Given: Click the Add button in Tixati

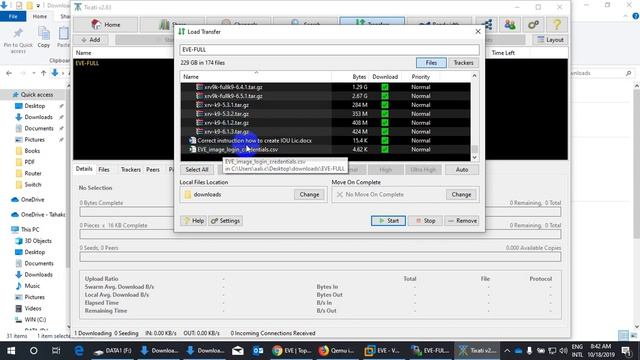Looking at the screenshot, I should point(91,40).
